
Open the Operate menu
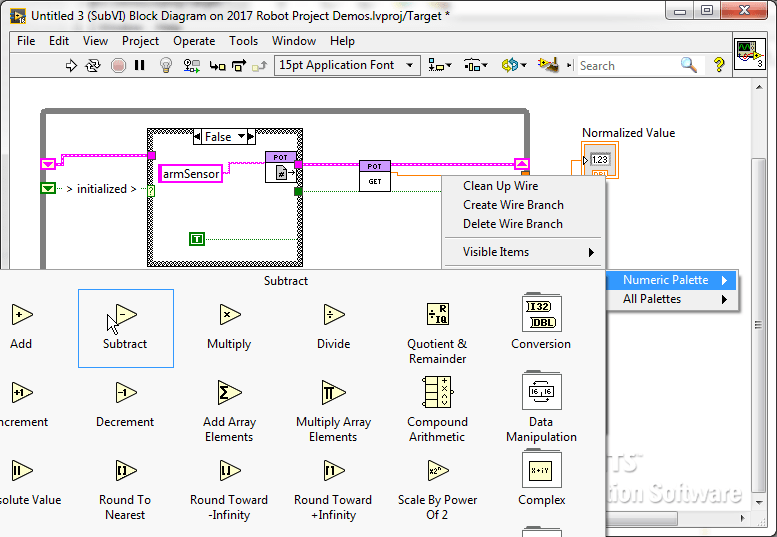[194, 41]
